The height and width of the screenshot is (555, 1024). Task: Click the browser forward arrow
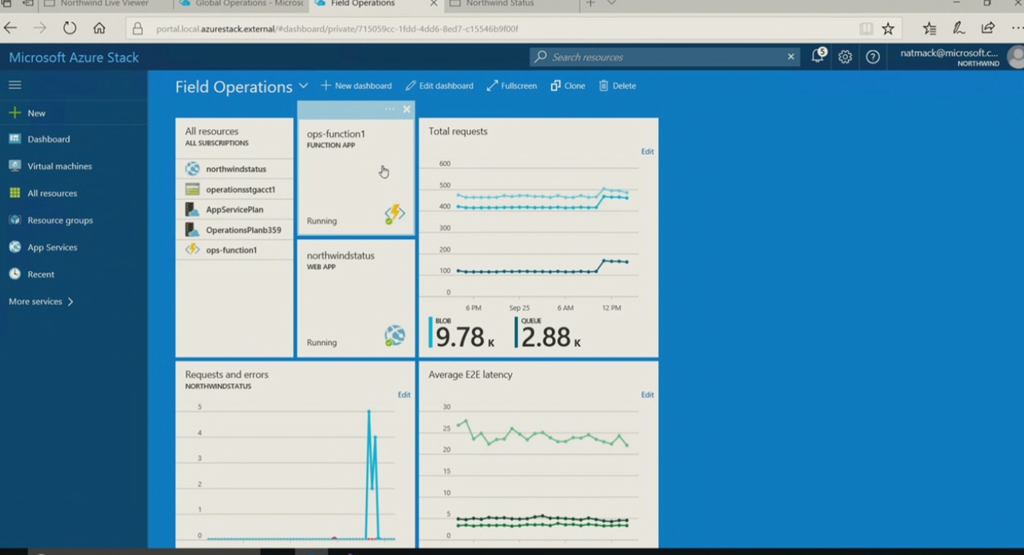(x=40, y=28)
